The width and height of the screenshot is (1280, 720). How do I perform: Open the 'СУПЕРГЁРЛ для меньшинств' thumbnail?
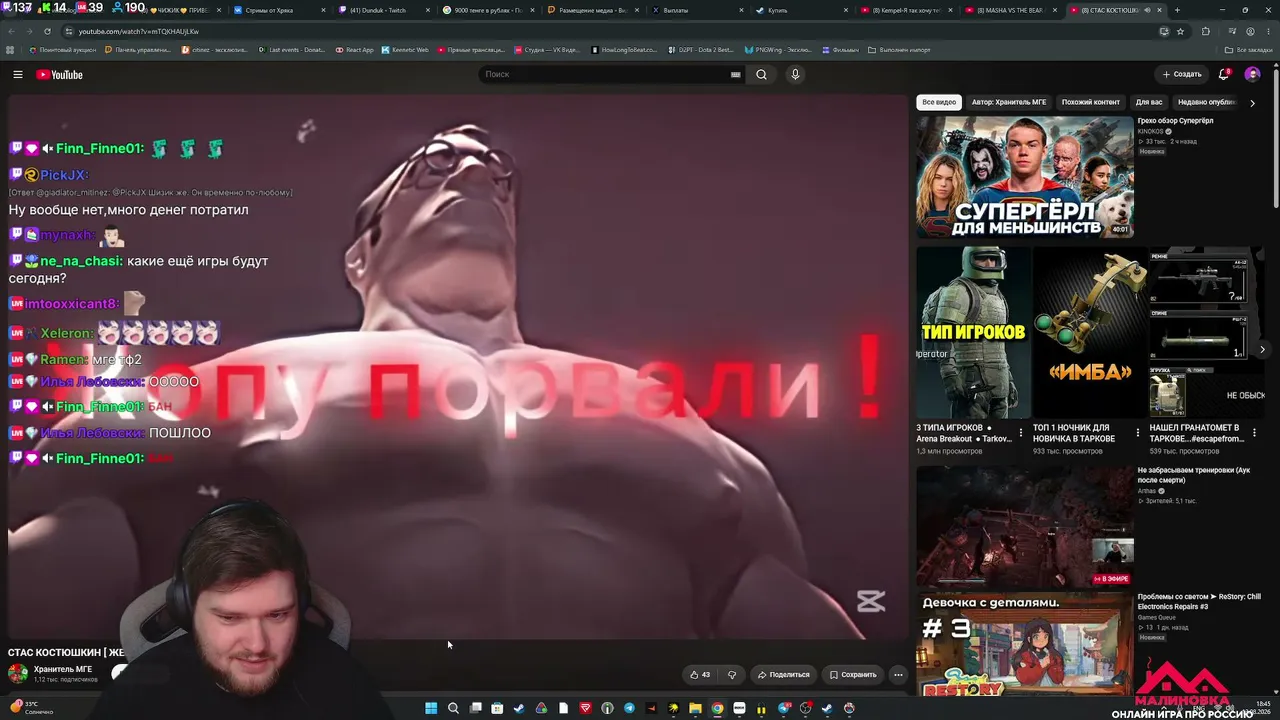point(1025,177)
